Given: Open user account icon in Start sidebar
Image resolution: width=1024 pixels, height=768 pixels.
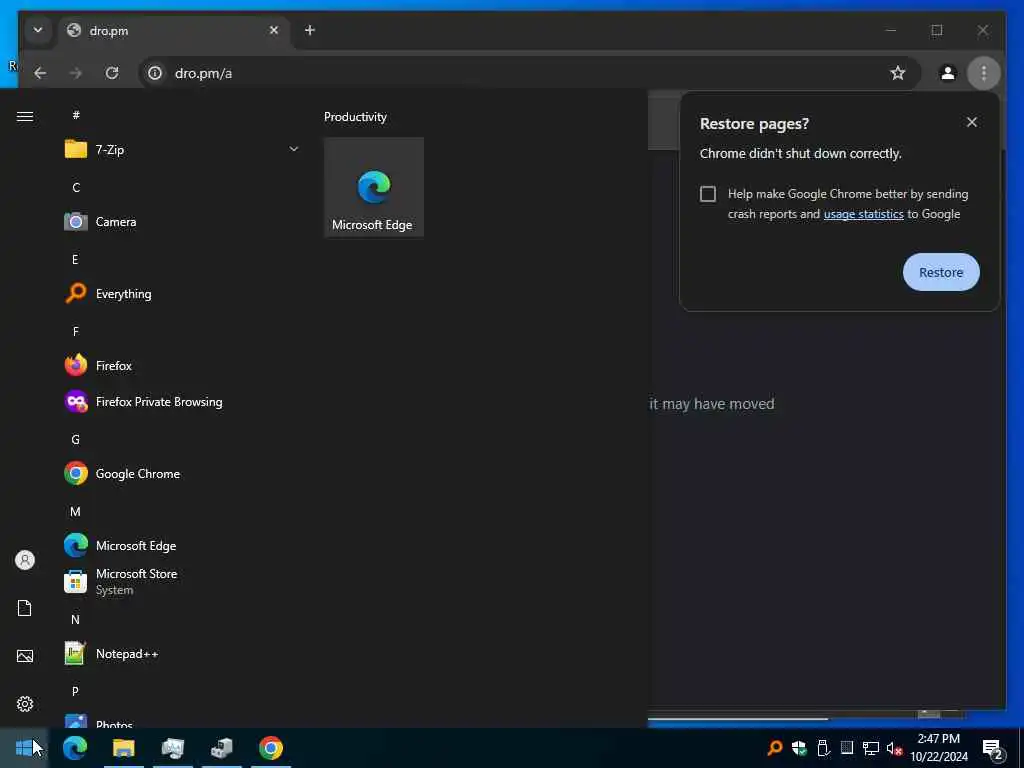Looking at the screenshot, I should tap(25, 560).
